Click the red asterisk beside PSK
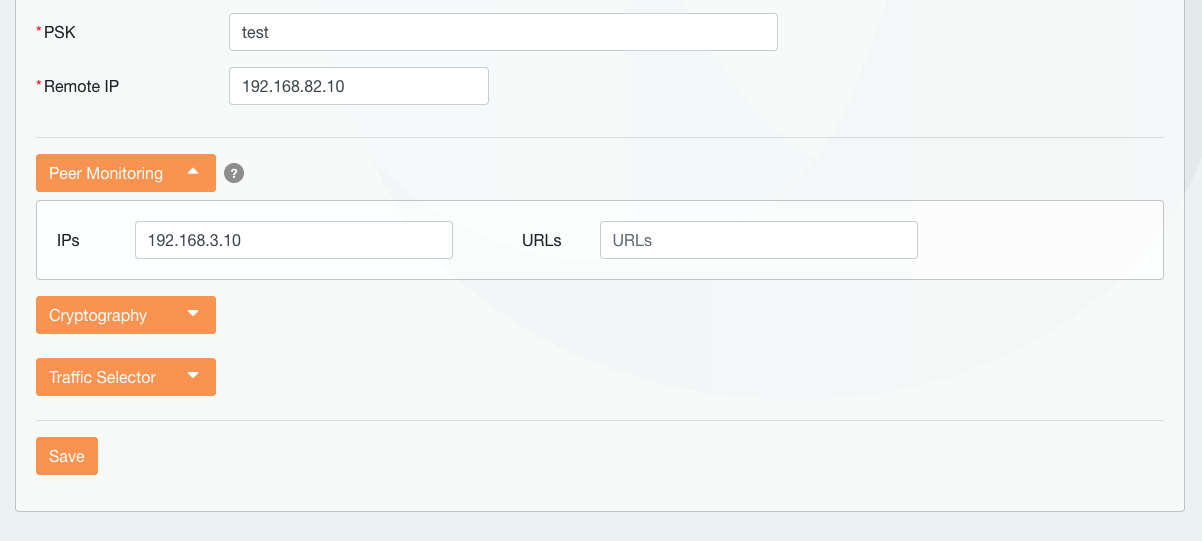The width and height of the screenshot is (1202, 541). [39, 32]
